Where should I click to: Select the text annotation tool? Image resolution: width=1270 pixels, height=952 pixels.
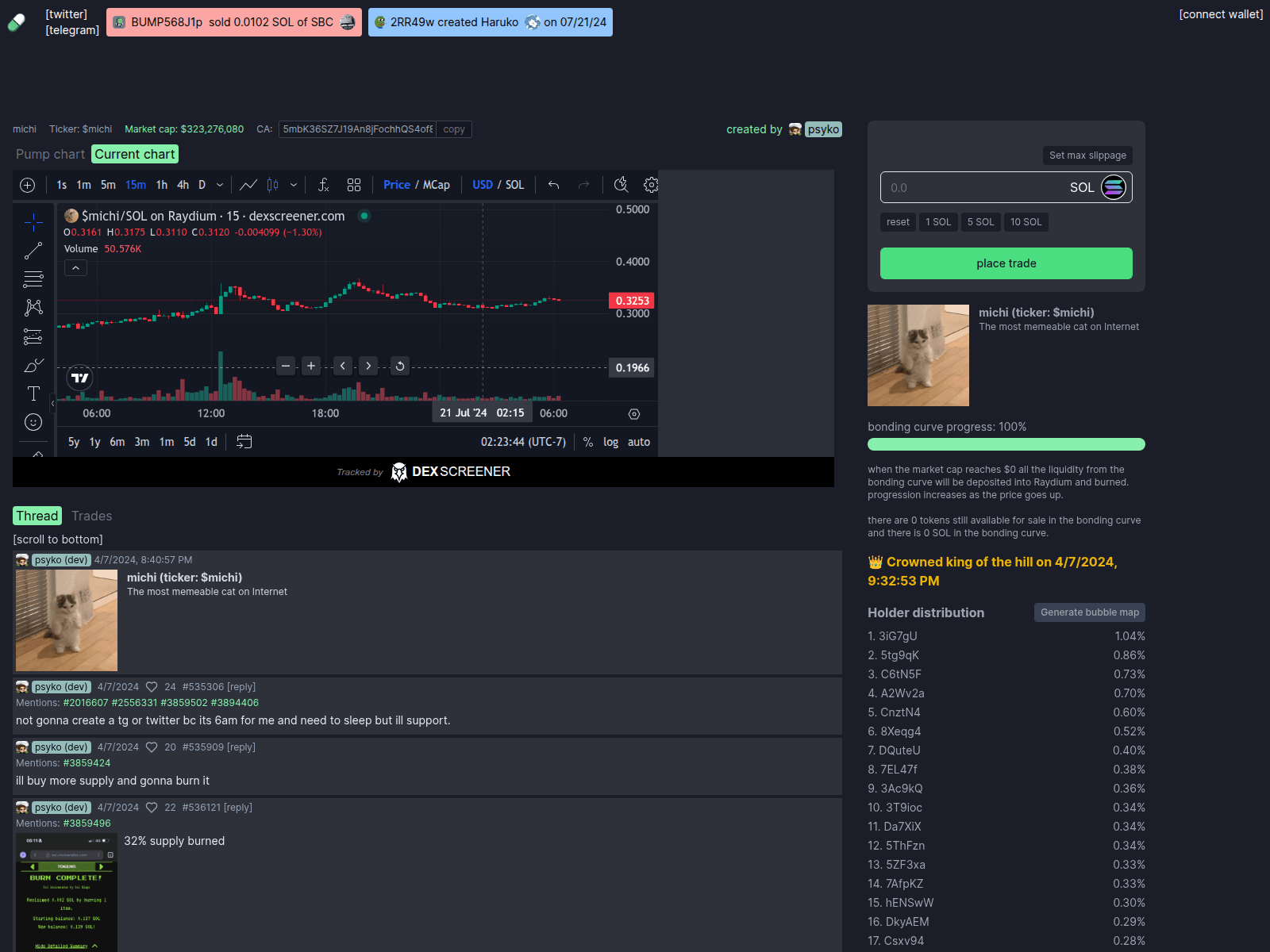pyautogui.click(x=33, y=393)
